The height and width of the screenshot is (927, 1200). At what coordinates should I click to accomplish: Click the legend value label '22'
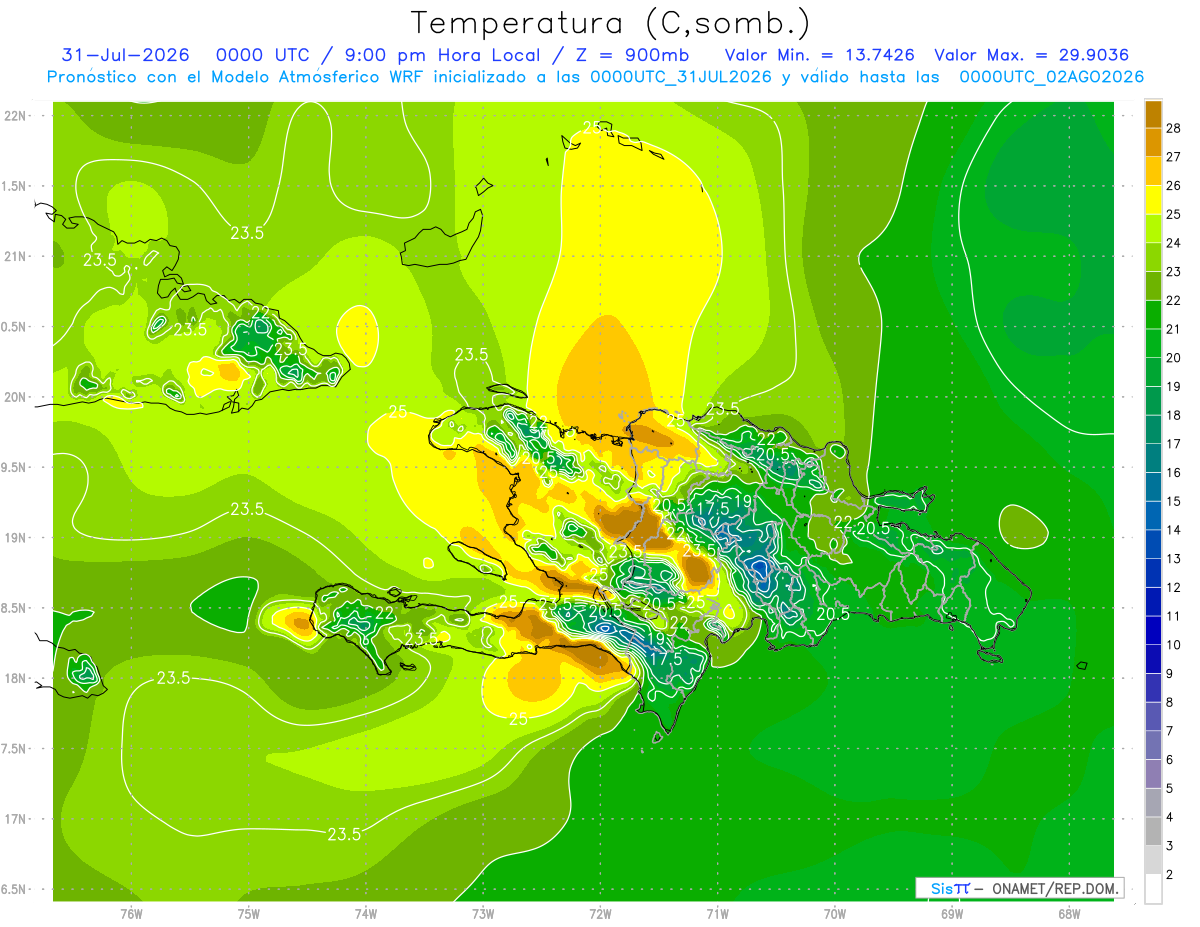[x=1174, y=300]
